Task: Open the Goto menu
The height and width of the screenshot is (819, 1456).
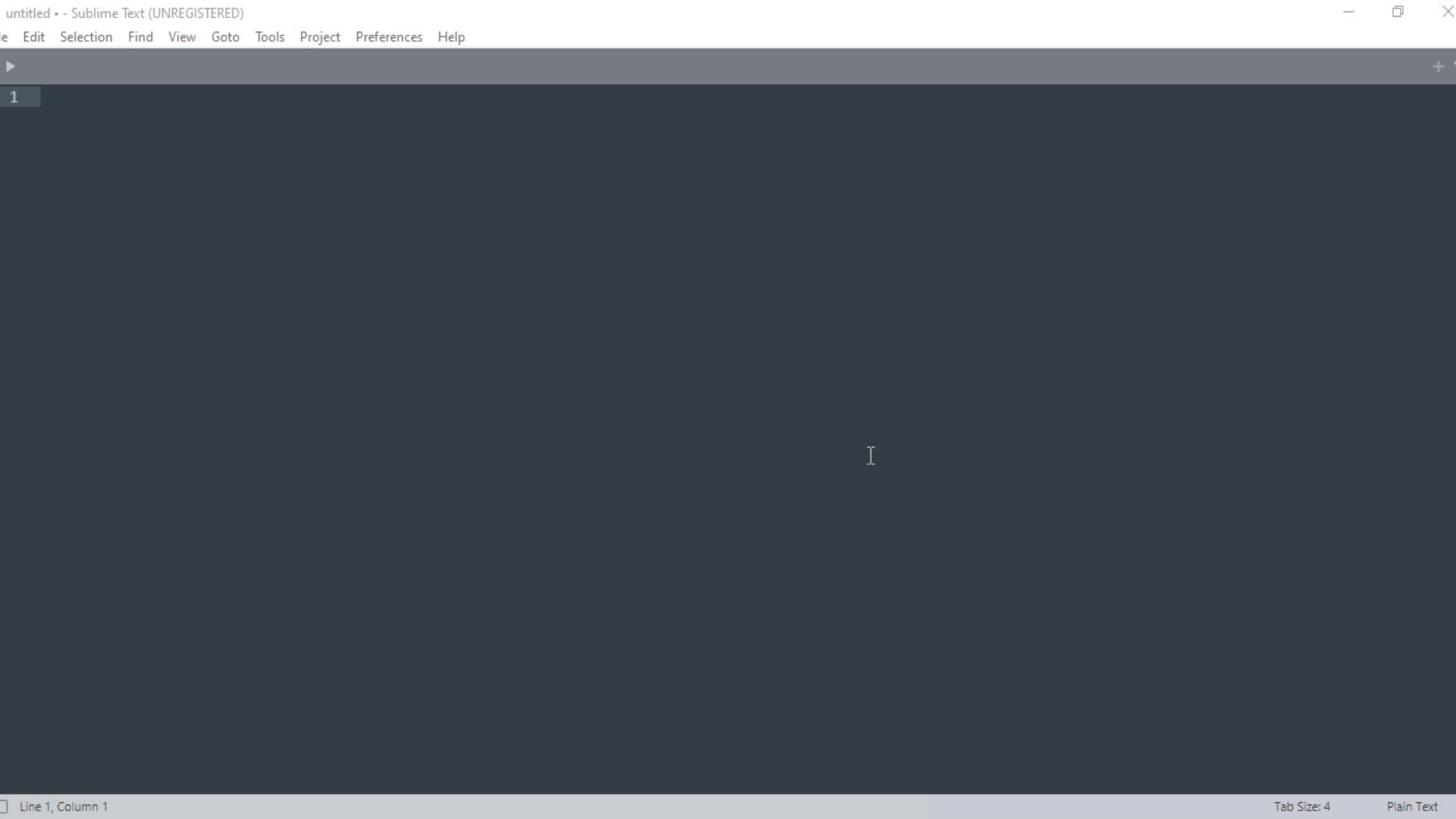Action: point(225,37)
